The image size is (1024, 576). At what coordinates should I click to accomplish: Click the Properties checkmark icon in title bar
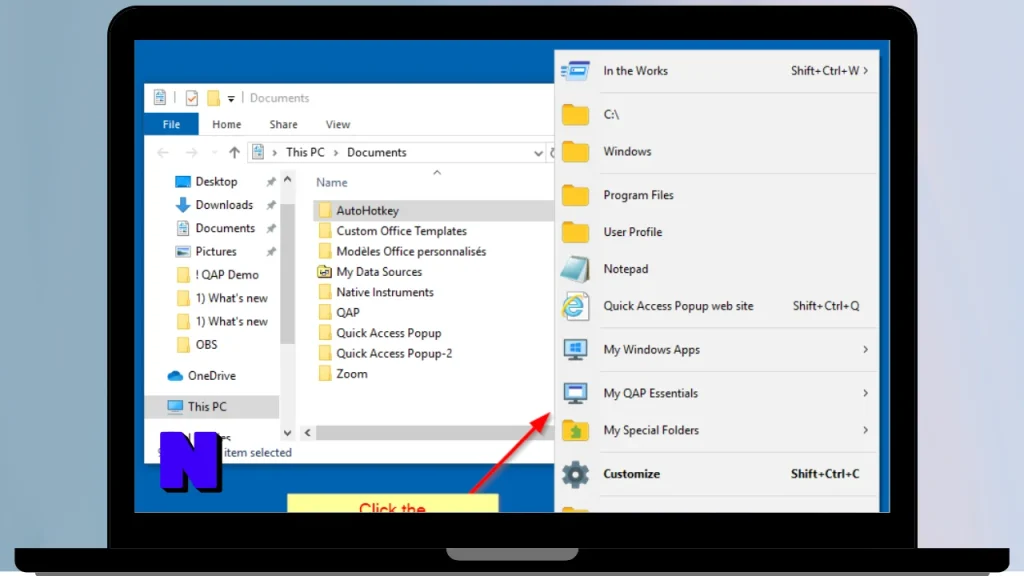191,98
